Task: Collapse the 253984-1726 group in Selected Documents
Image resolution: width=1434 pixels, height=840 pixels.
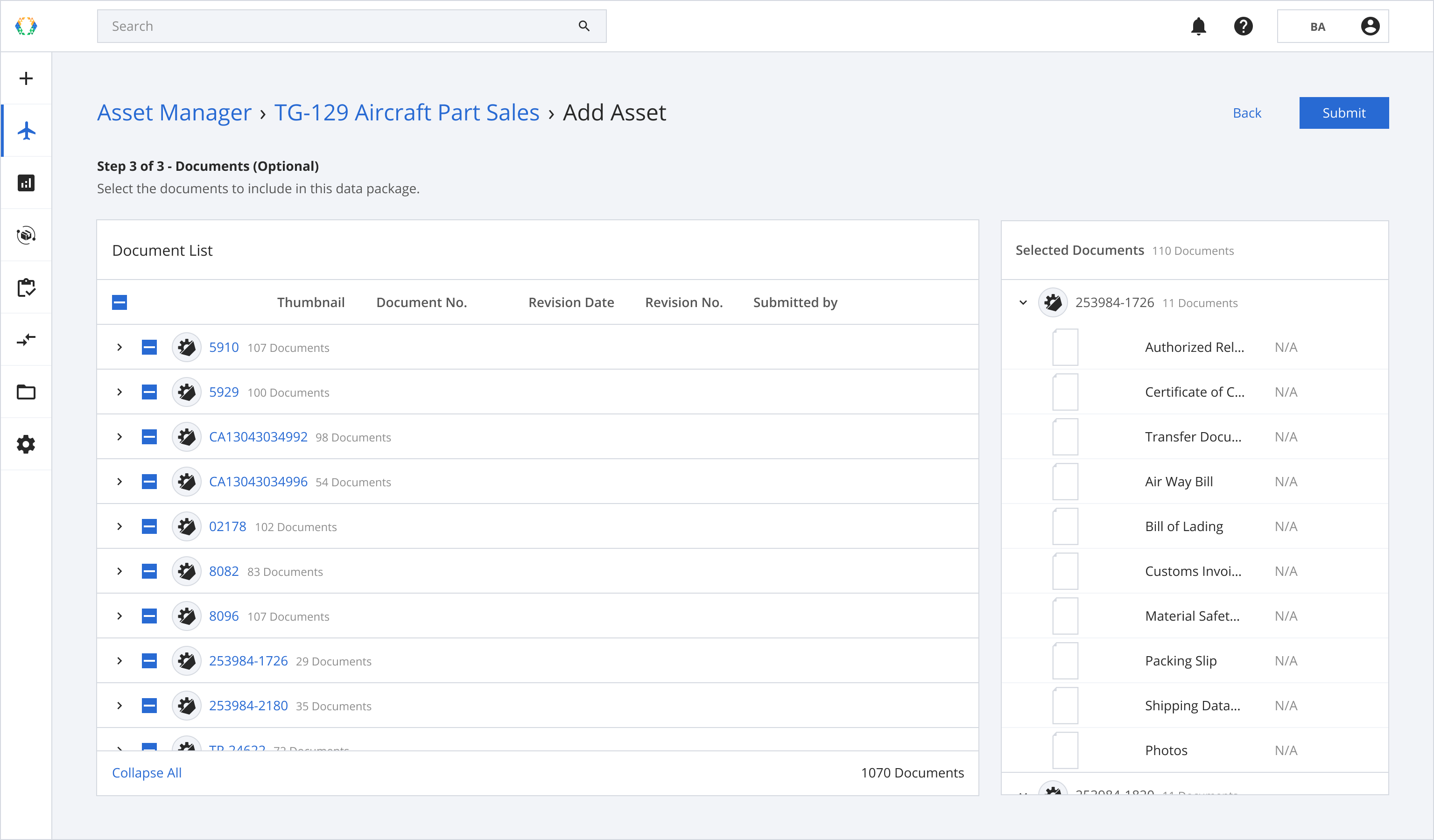Action: [1023, 302]
